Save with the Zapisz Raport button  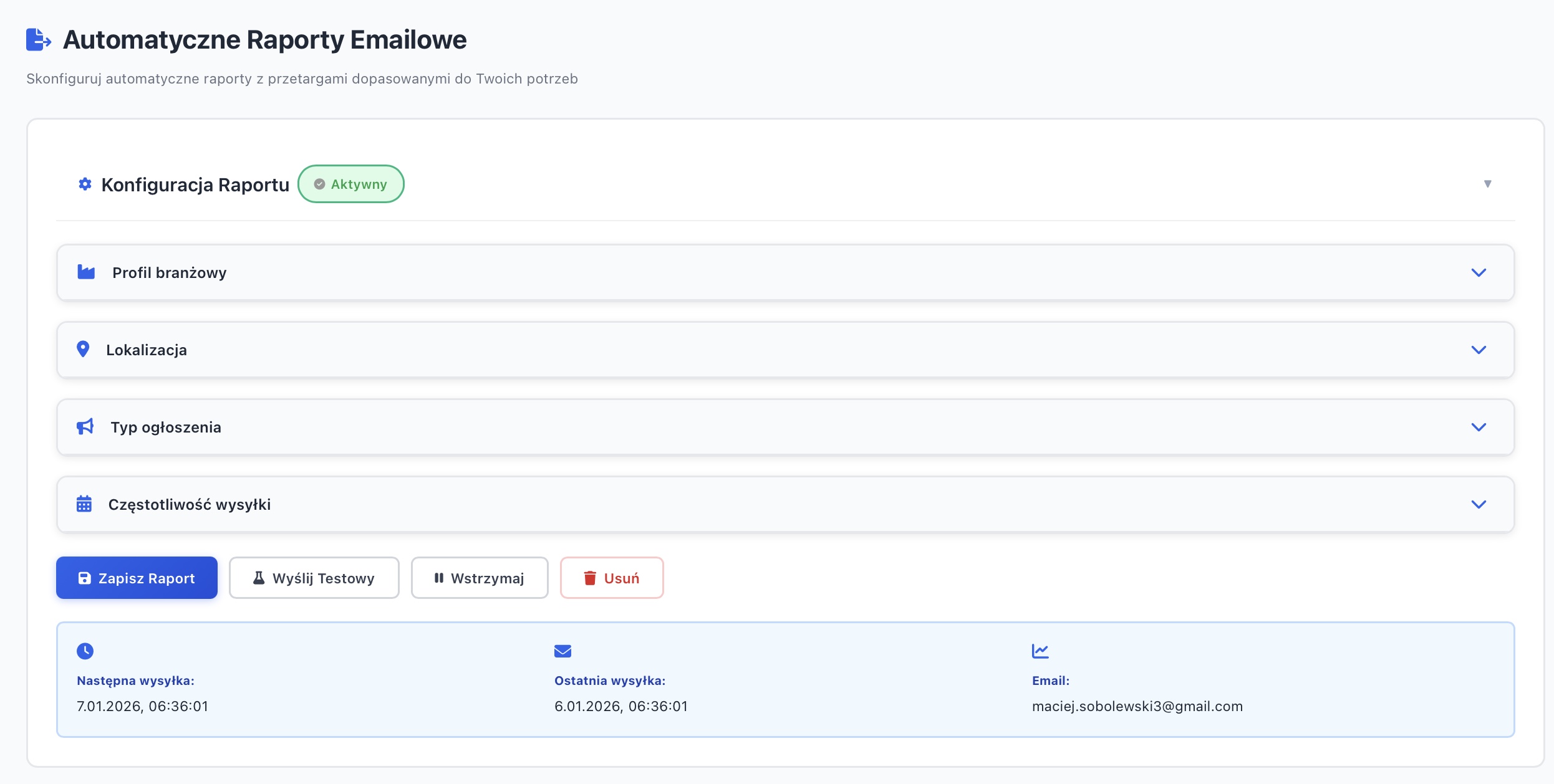[137, 578]
